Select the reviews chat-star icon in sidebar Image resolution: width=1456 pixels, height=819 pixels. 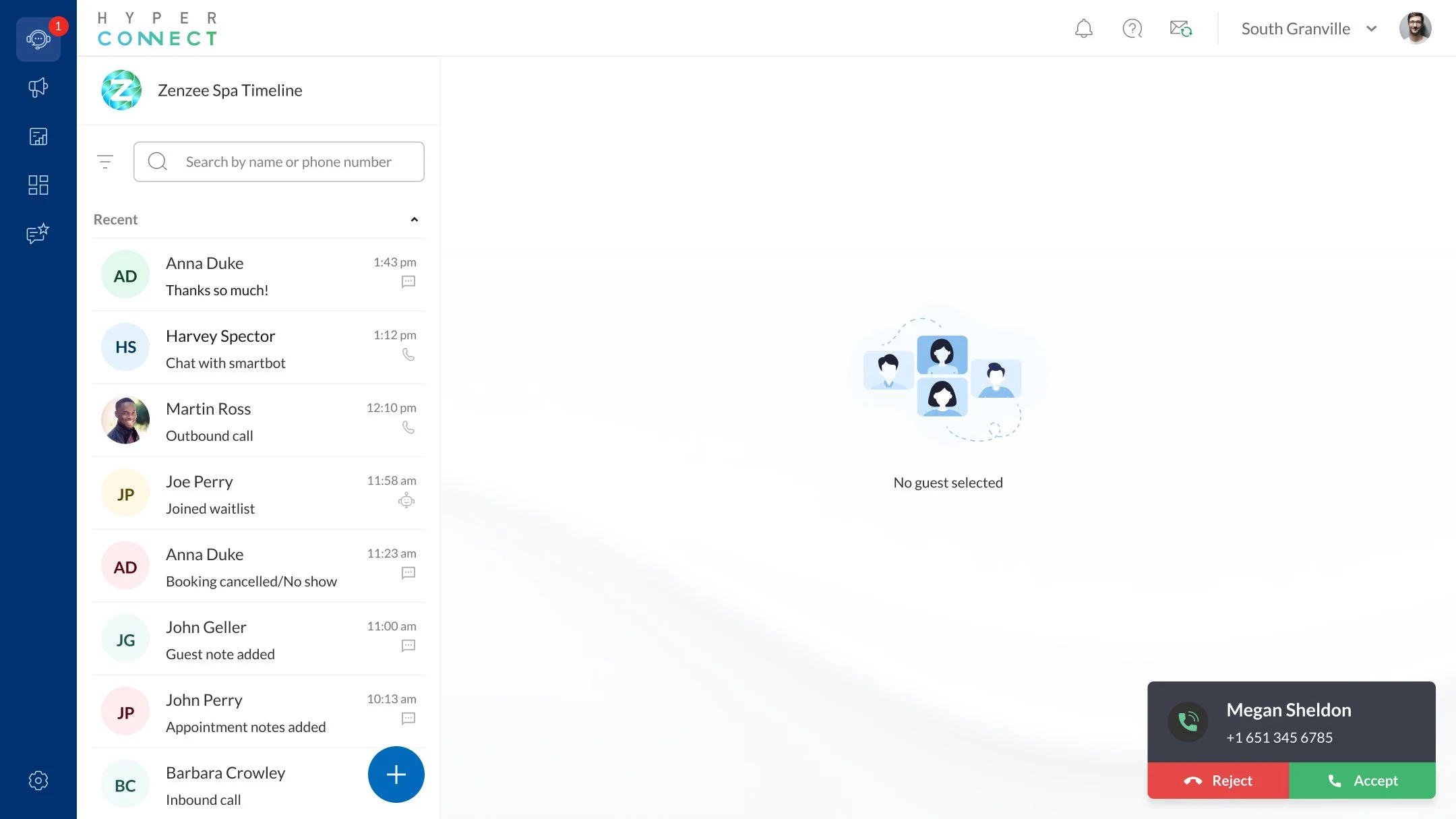pos(38,233)
